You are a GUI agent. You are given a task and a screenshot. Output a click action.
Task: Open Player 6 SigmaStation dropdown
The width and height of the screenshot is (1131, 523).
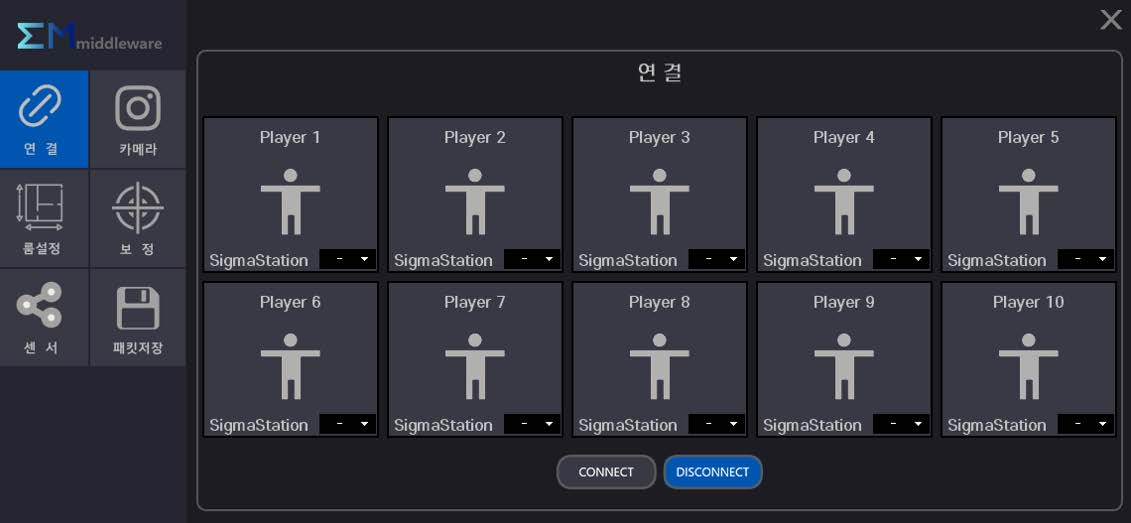pyautogui.click(x=348, y=423)
